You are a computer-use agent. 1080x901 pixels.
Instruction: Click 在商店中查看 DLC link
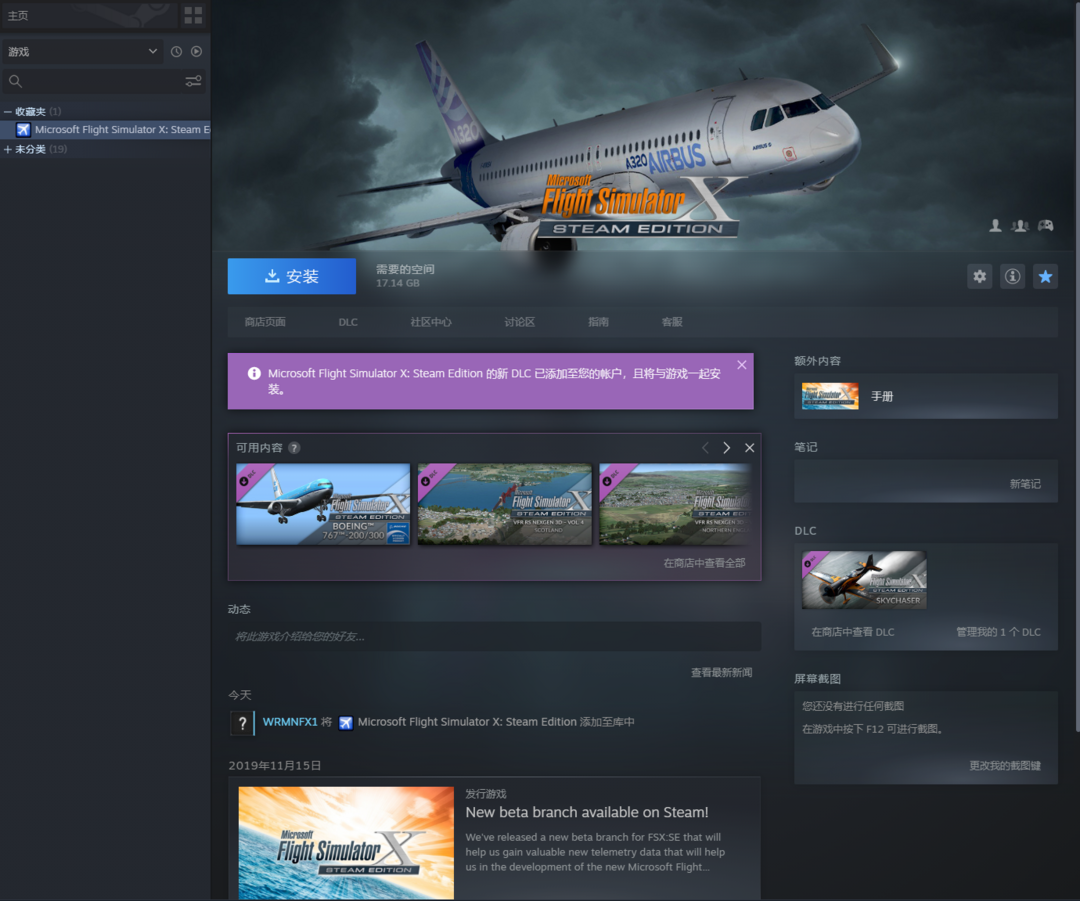click(x=853, y=632)
